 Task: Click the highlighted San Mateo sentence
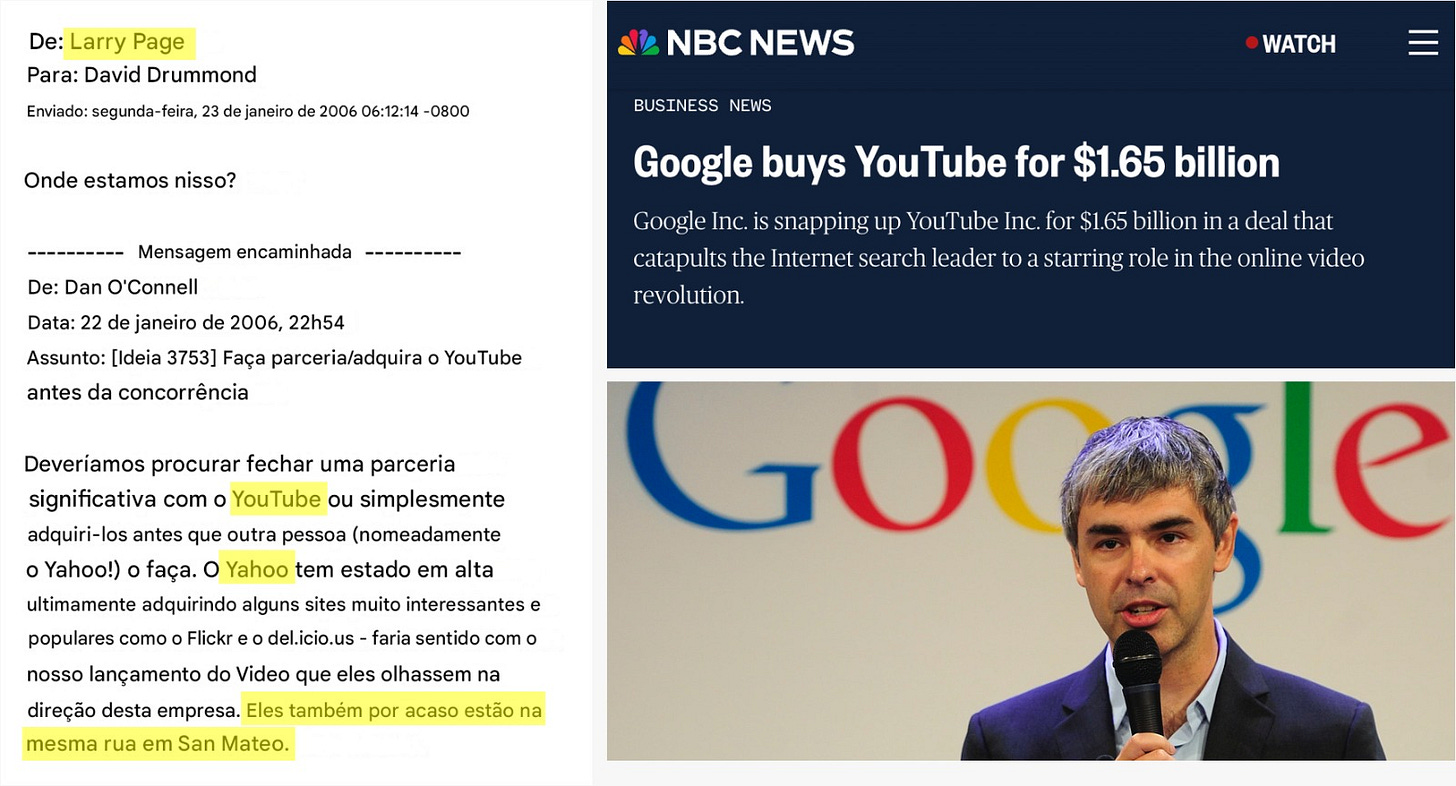283,727
